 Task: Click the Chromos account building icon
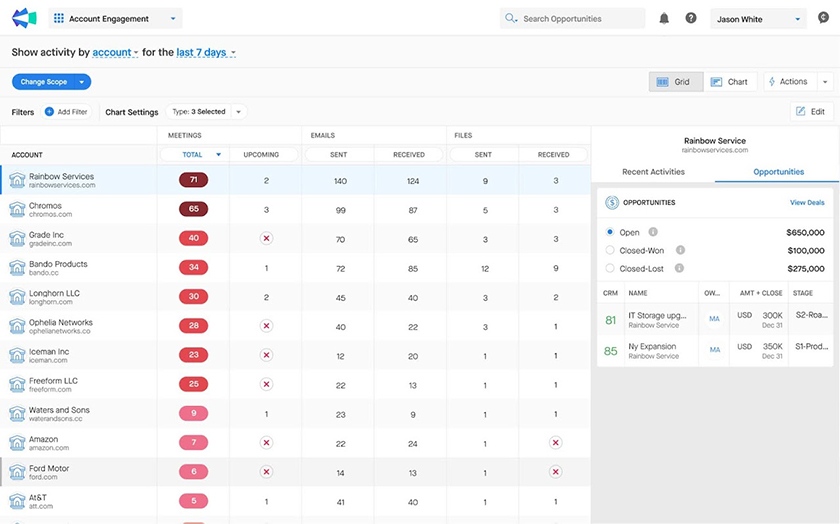point(17,209)
